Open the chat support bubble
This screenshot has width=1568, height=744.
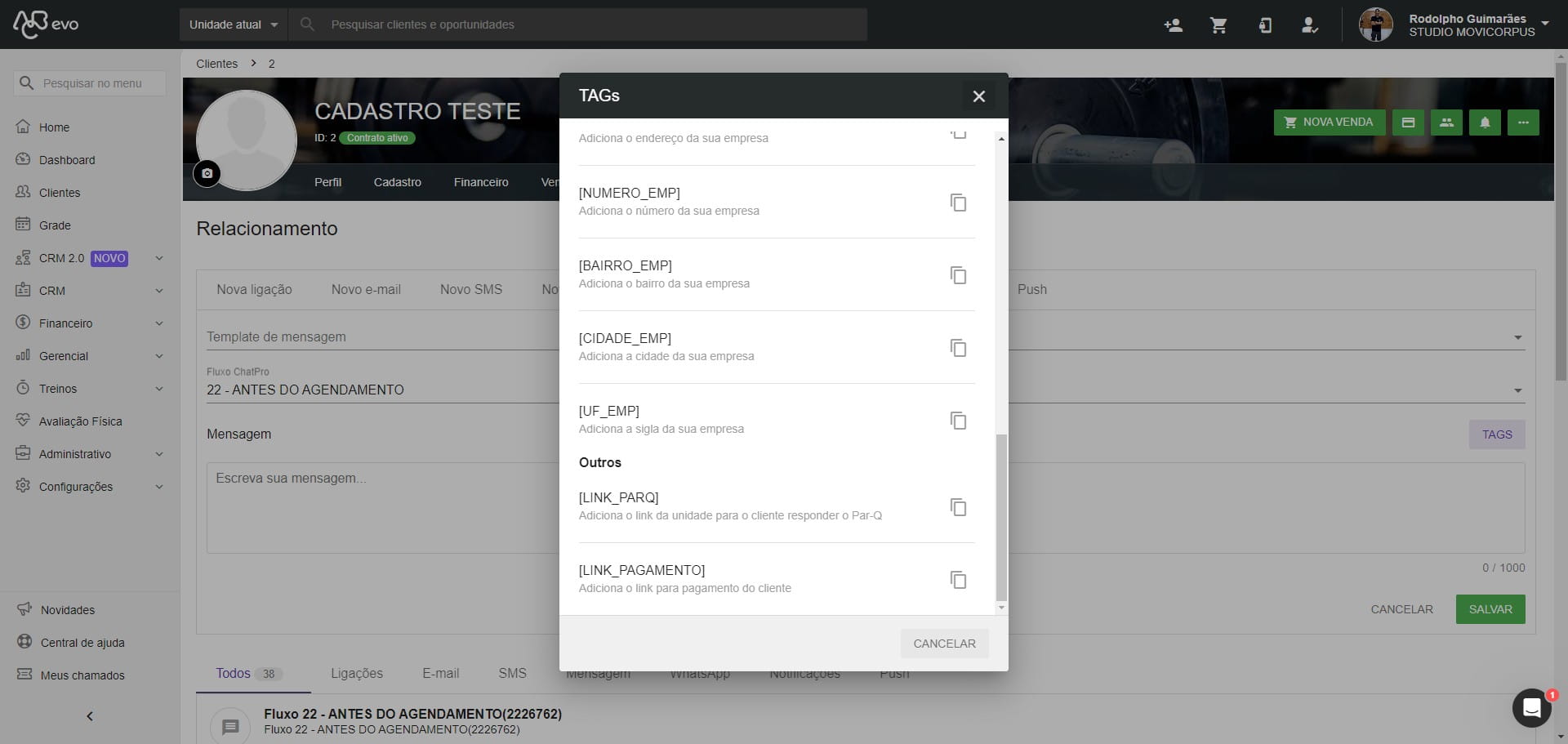pyautogui.click(x=1531, y=707)
